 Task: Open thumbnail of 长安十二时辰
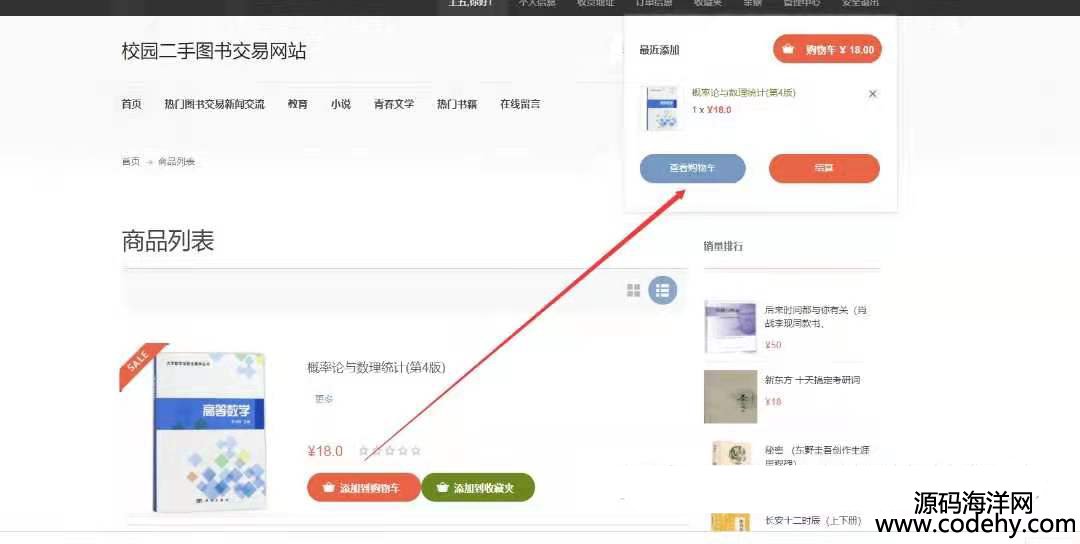(x=730, y=522)
